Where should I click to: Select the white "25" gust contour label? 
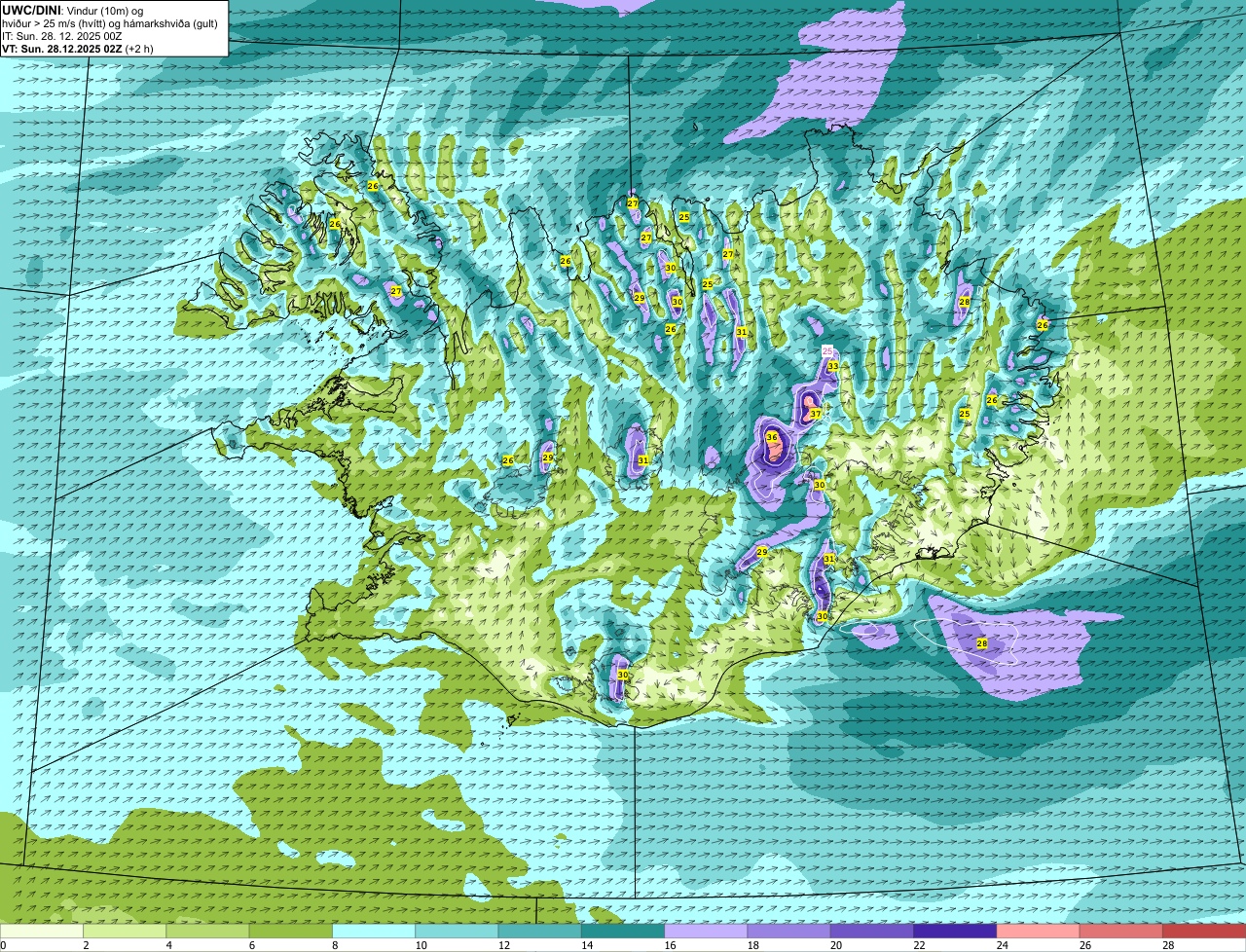(827, 350)
